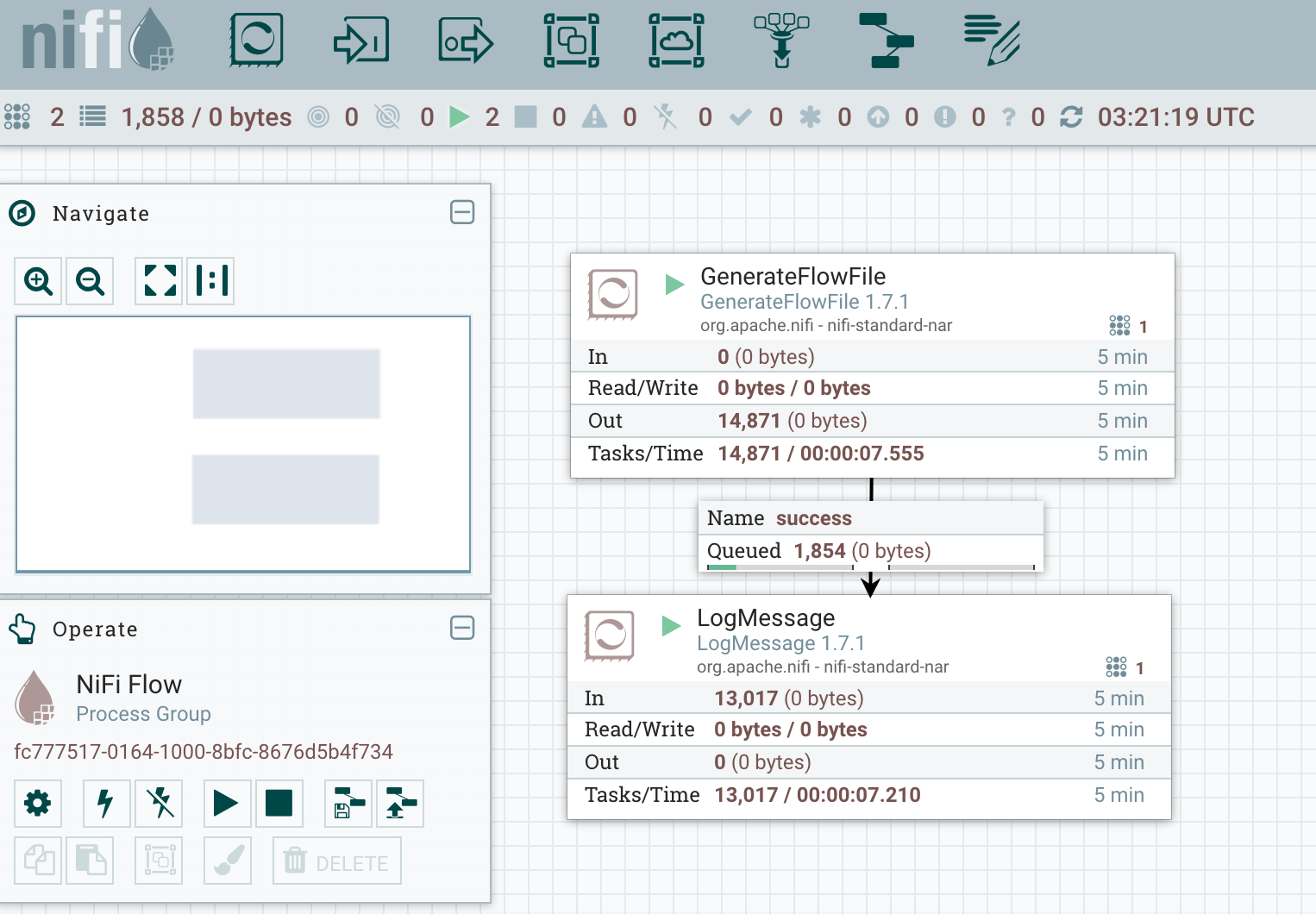The height and width of the screenshot is (914, 1316).
Task: Click the disabled components status icon
Action: tap(665, 116)
